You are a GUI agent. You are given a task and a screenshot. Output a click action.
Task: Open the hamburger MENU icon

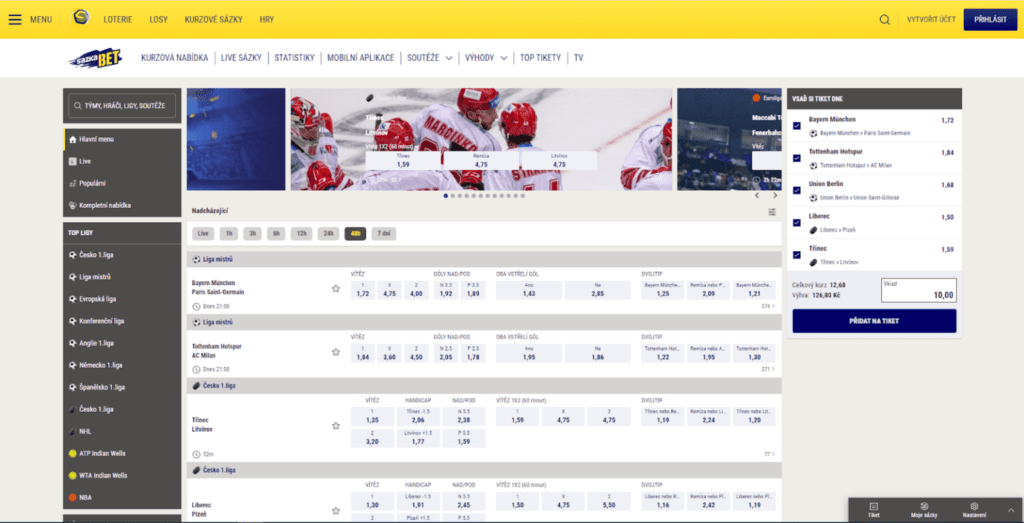point(15,19)
